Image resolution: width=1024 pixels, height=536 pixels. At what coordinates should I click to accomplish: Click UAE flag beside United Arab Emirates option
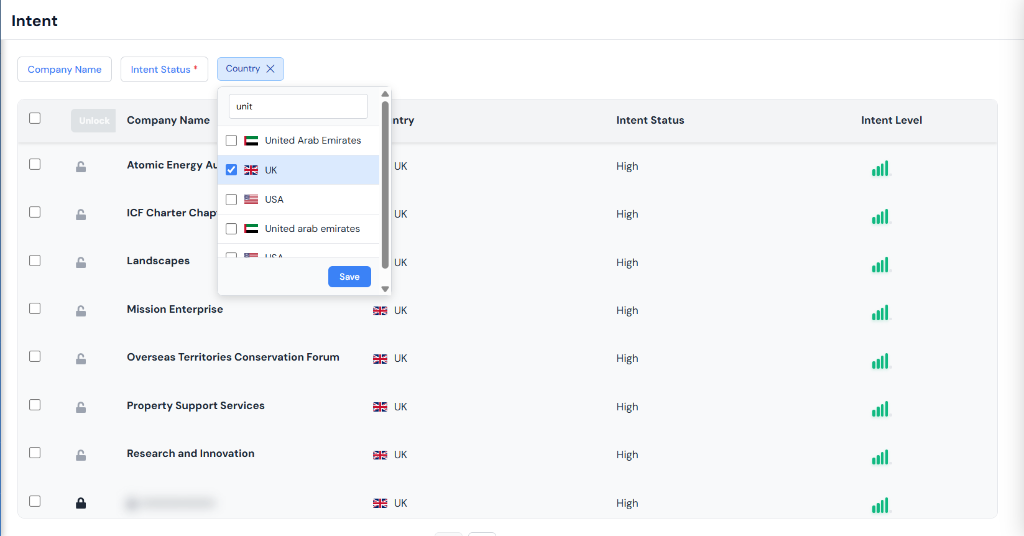[251, 140]
